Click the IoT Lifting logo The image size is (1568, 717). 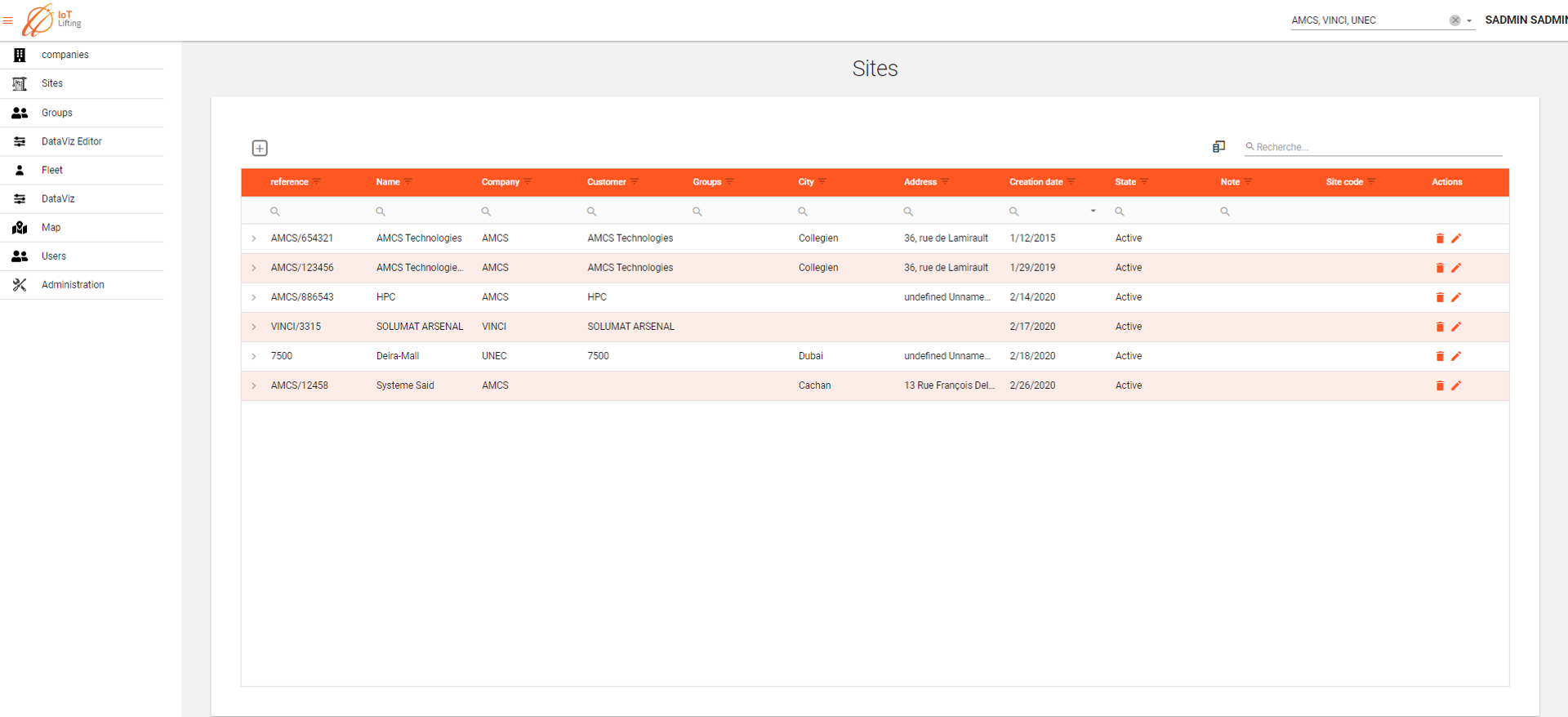pos(52,20)
